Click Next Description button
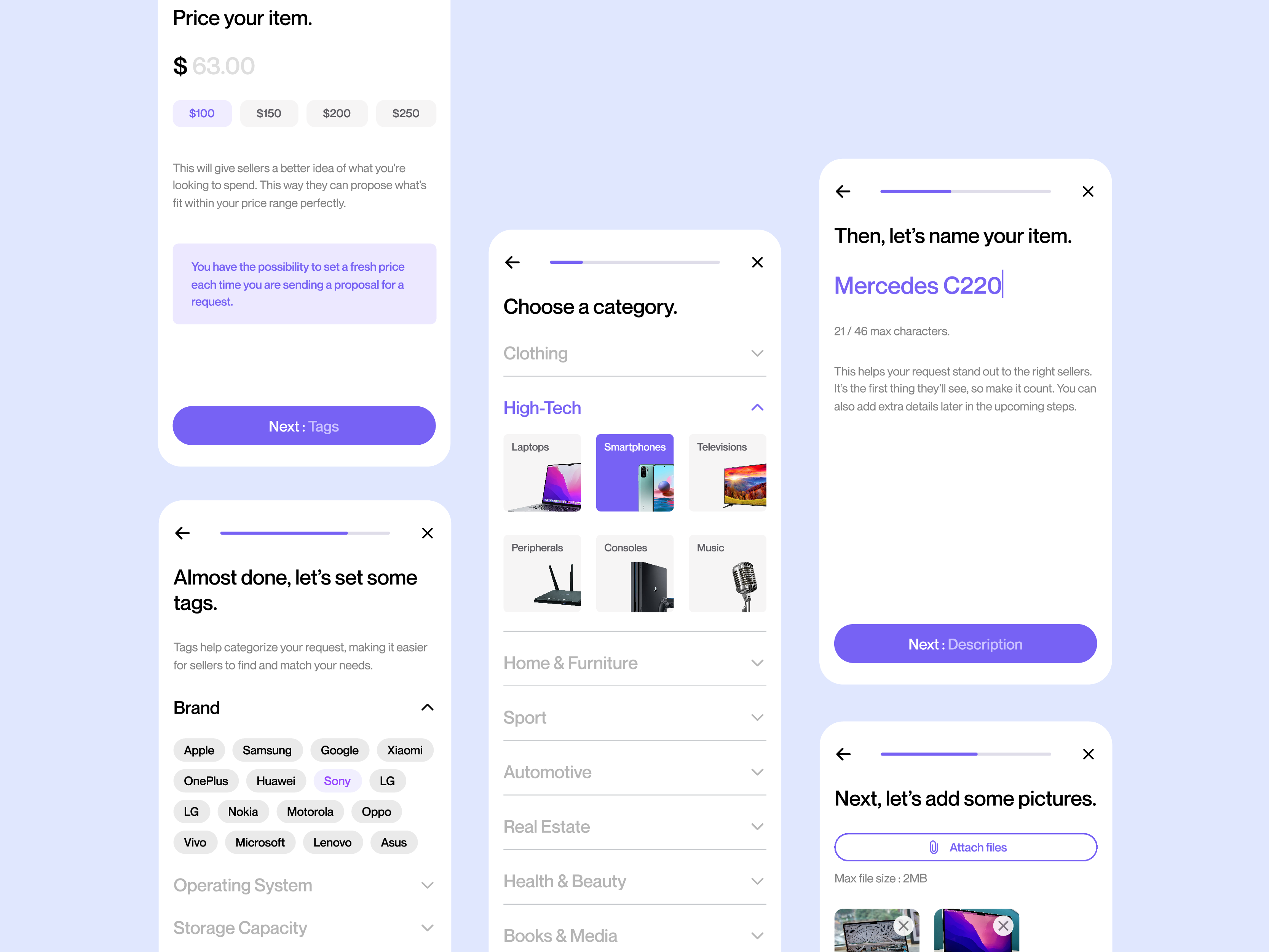Image resolution: width=1269 pixels, height=952 pixels. [965, 644]
